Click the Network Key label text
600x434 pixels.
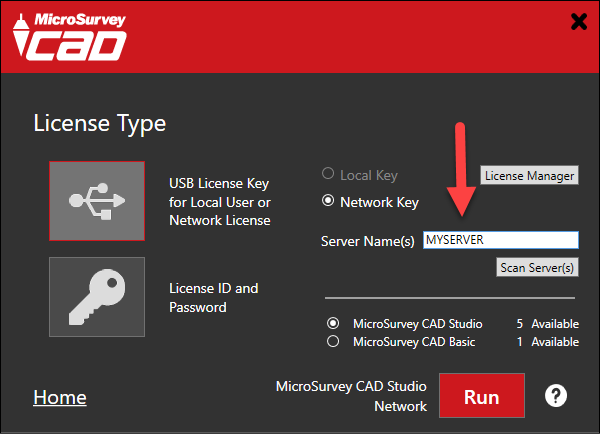(380, 202)
